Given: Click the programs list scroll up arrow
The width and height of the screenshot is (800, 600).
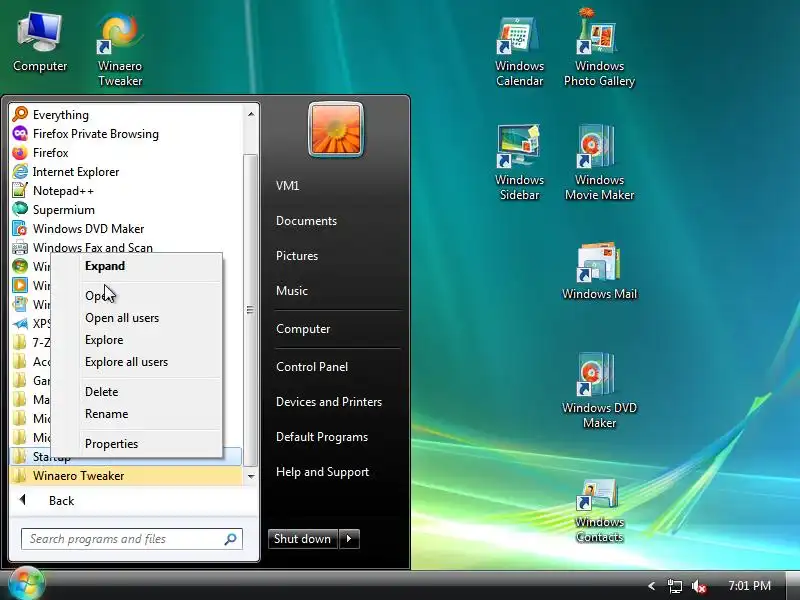Looking at the screenshot, I should point(251,114).
